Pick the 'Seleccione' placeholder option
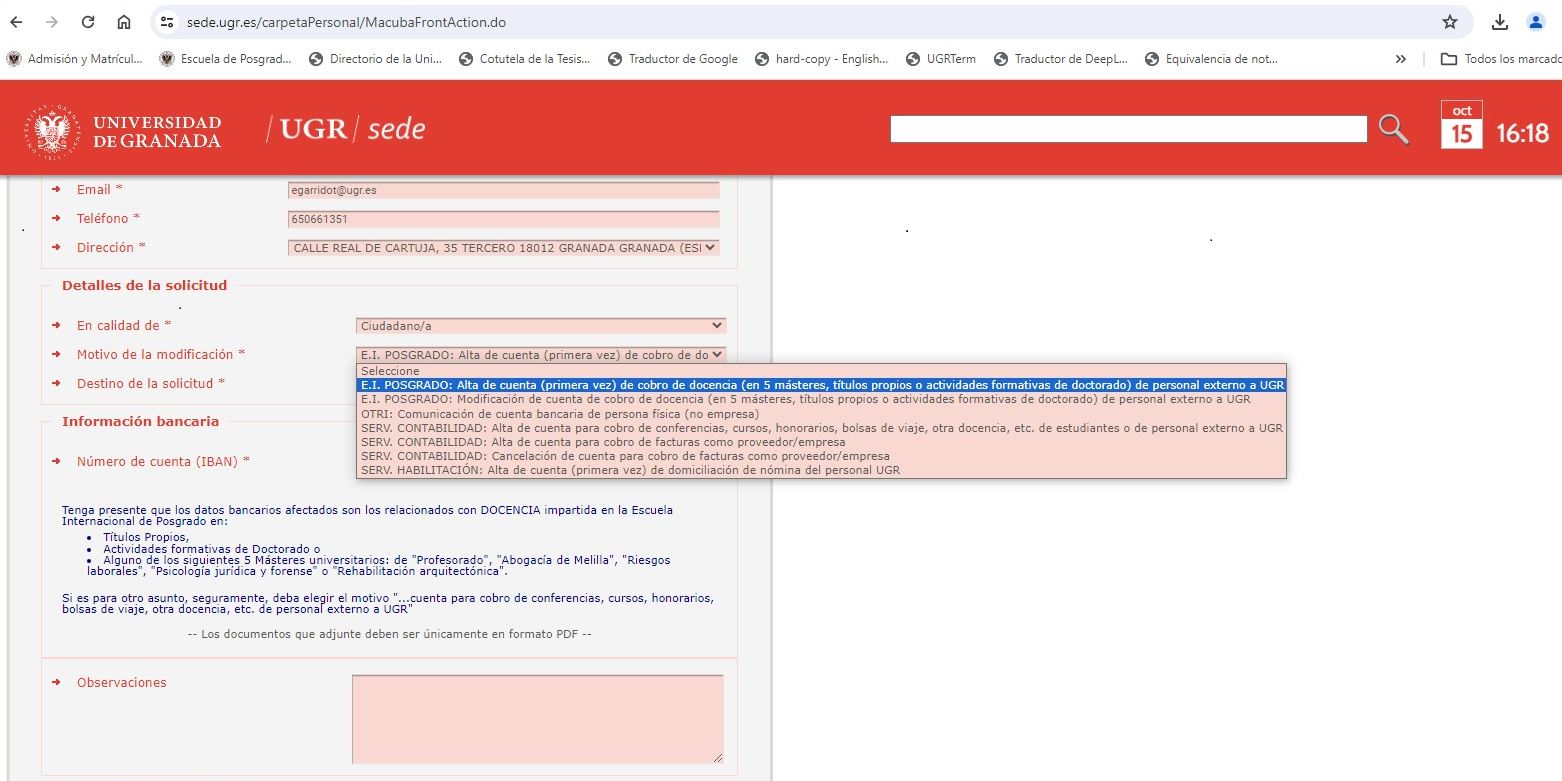1562x781 pixels. 390,371
